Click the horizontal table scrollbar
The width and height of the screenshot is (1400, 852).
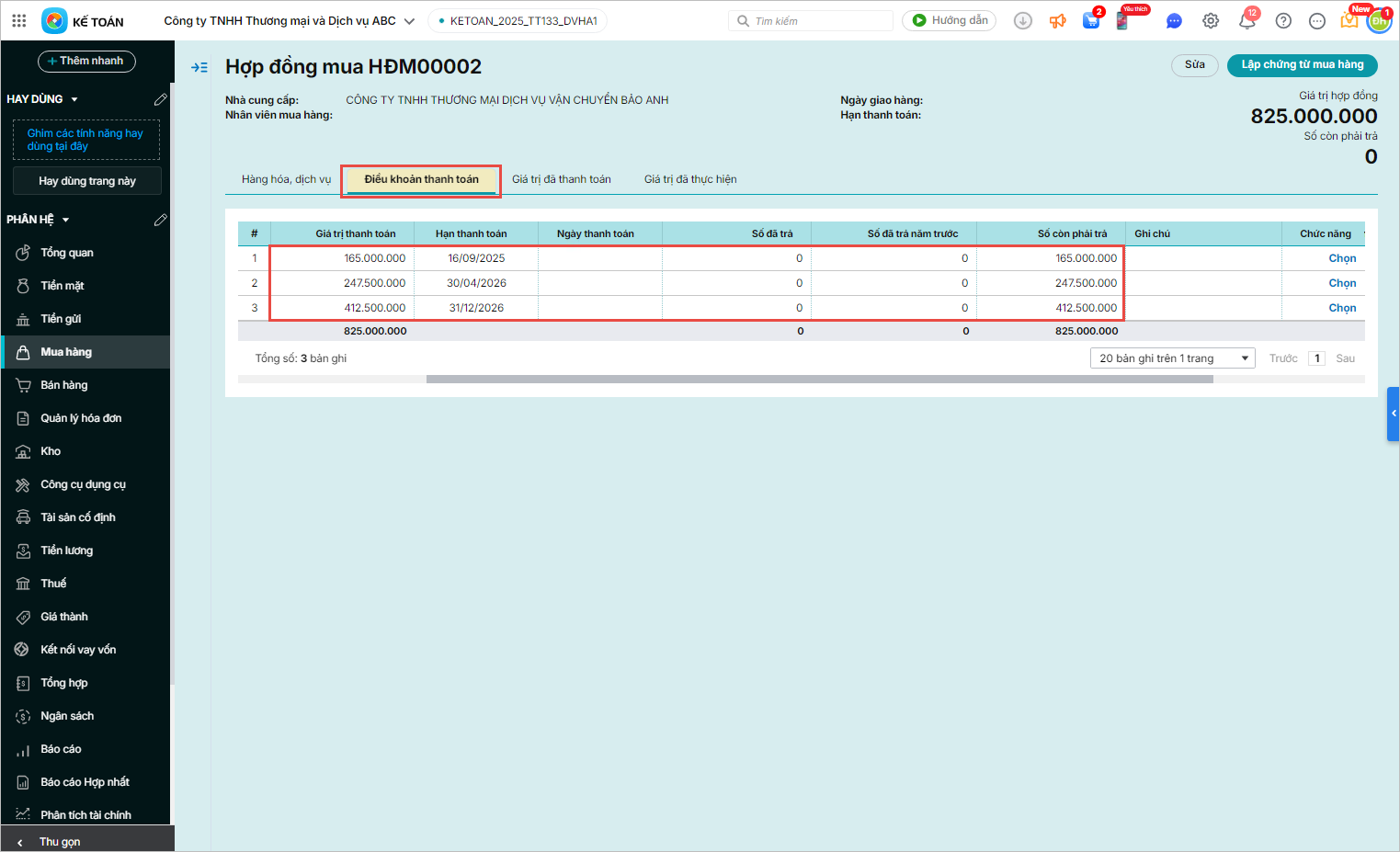tap(818, 379)
